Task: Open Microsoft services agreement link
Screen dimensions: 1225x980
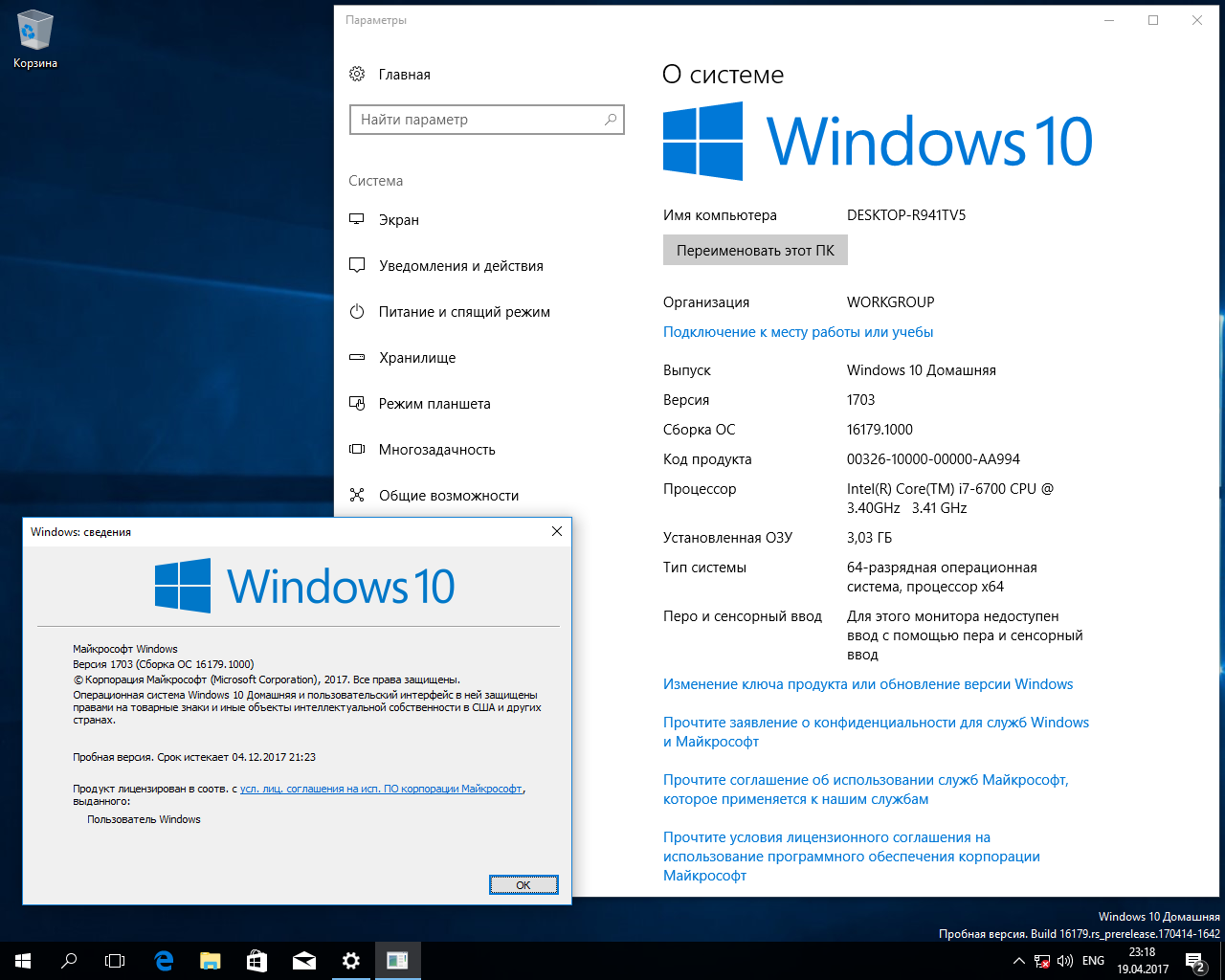Action: 865,790
